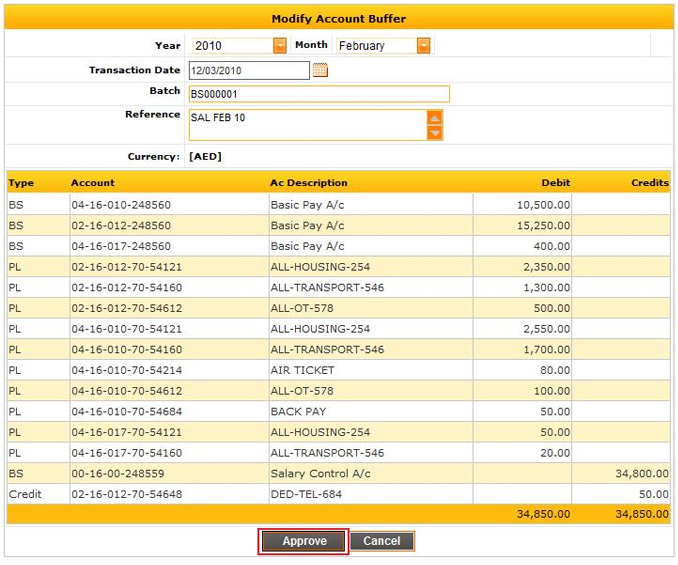Select account 04-16-010-248560
Screen dimensions: 678x565
pos(121,205)
